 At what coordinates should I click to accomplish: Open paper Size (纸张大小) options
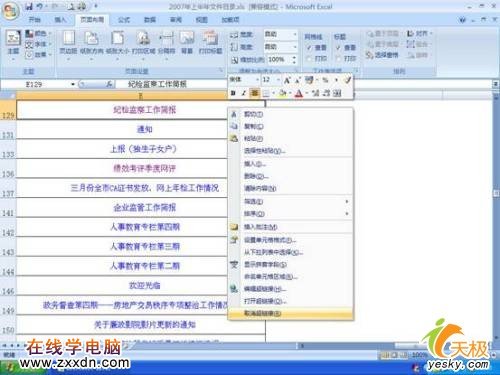tap(117, 45)
